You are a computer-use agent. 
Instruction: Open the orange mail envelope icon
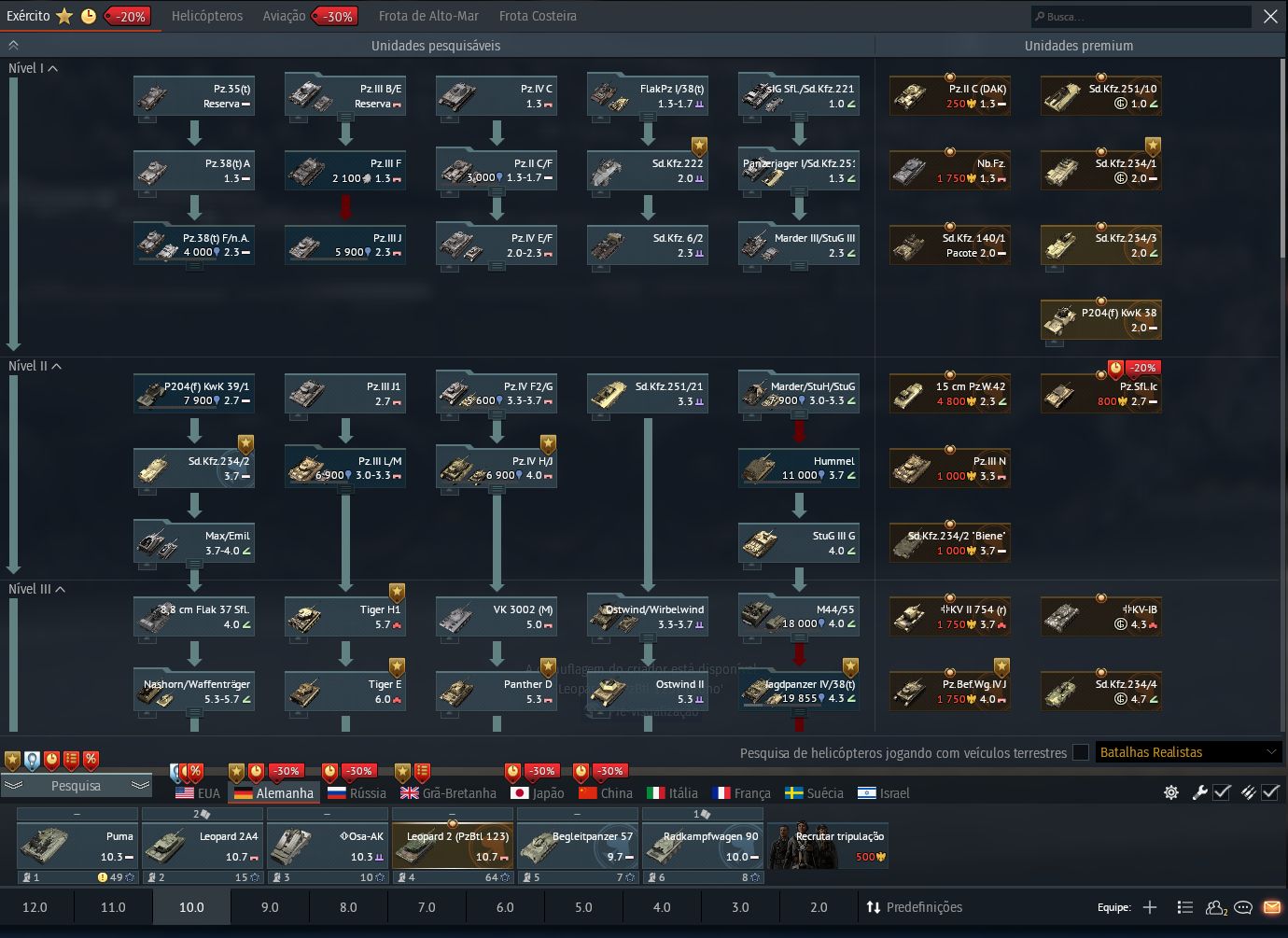(1271, 907)
